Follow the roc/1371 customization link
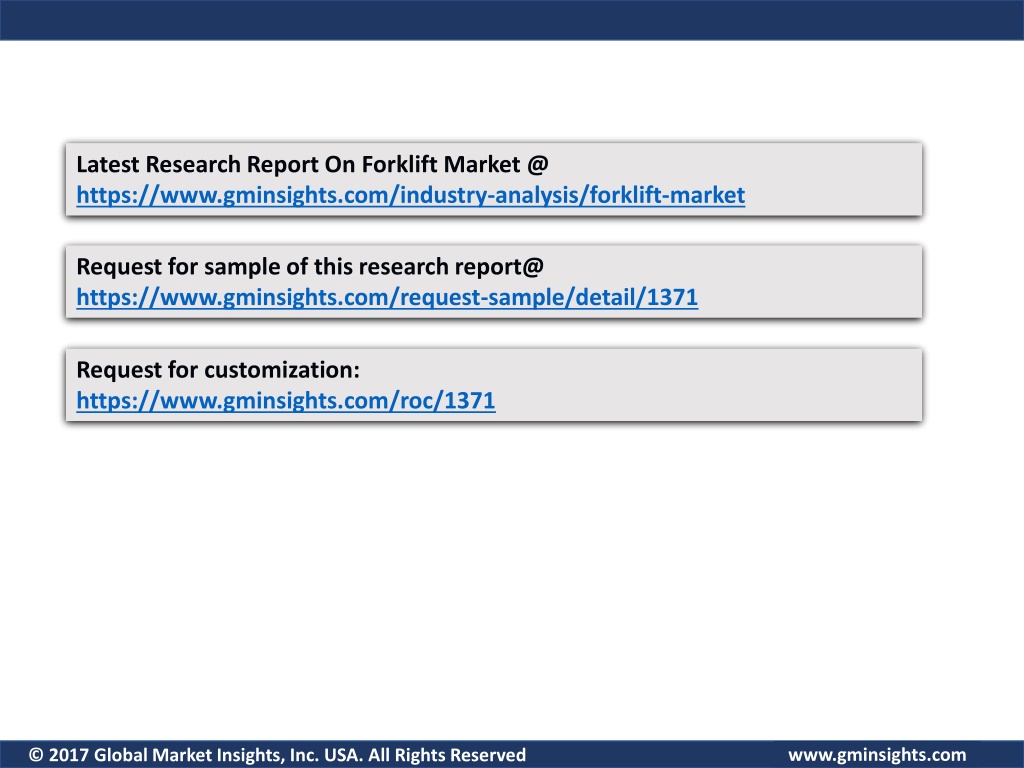The width and height of the screenshot is (1024, 768). tap(286, 400)
